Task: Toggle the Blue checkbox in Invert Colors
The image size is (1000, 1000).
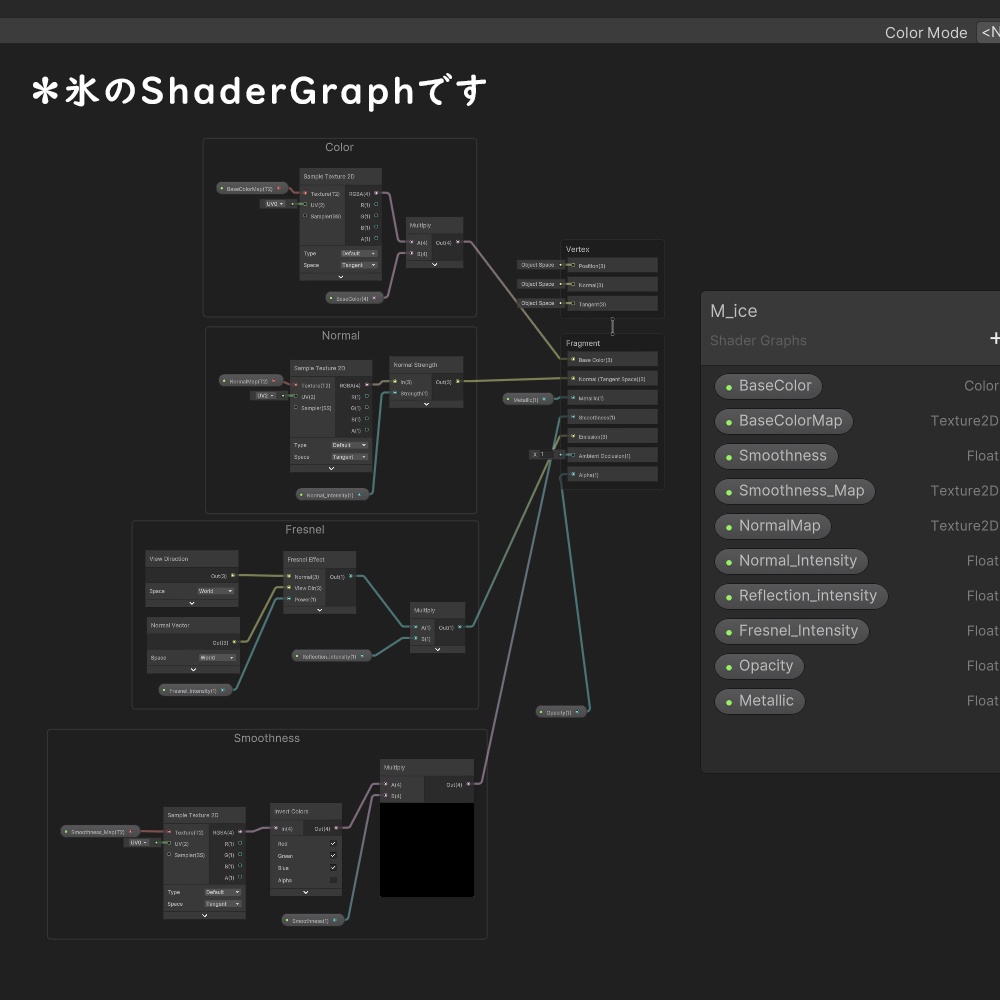Action: 333,867
